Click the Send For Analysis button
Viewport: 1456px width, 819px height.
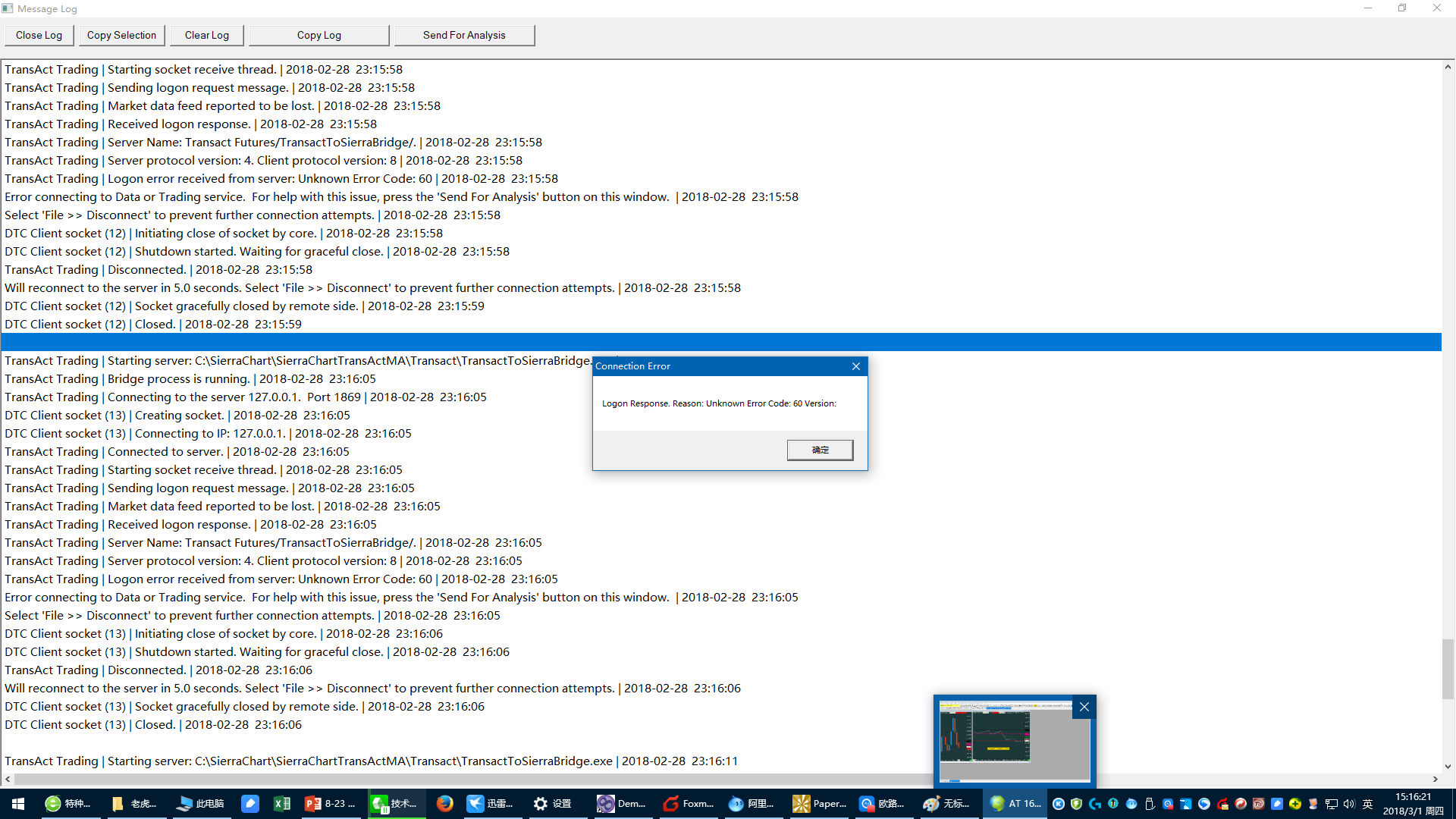(x=463, y=35)
